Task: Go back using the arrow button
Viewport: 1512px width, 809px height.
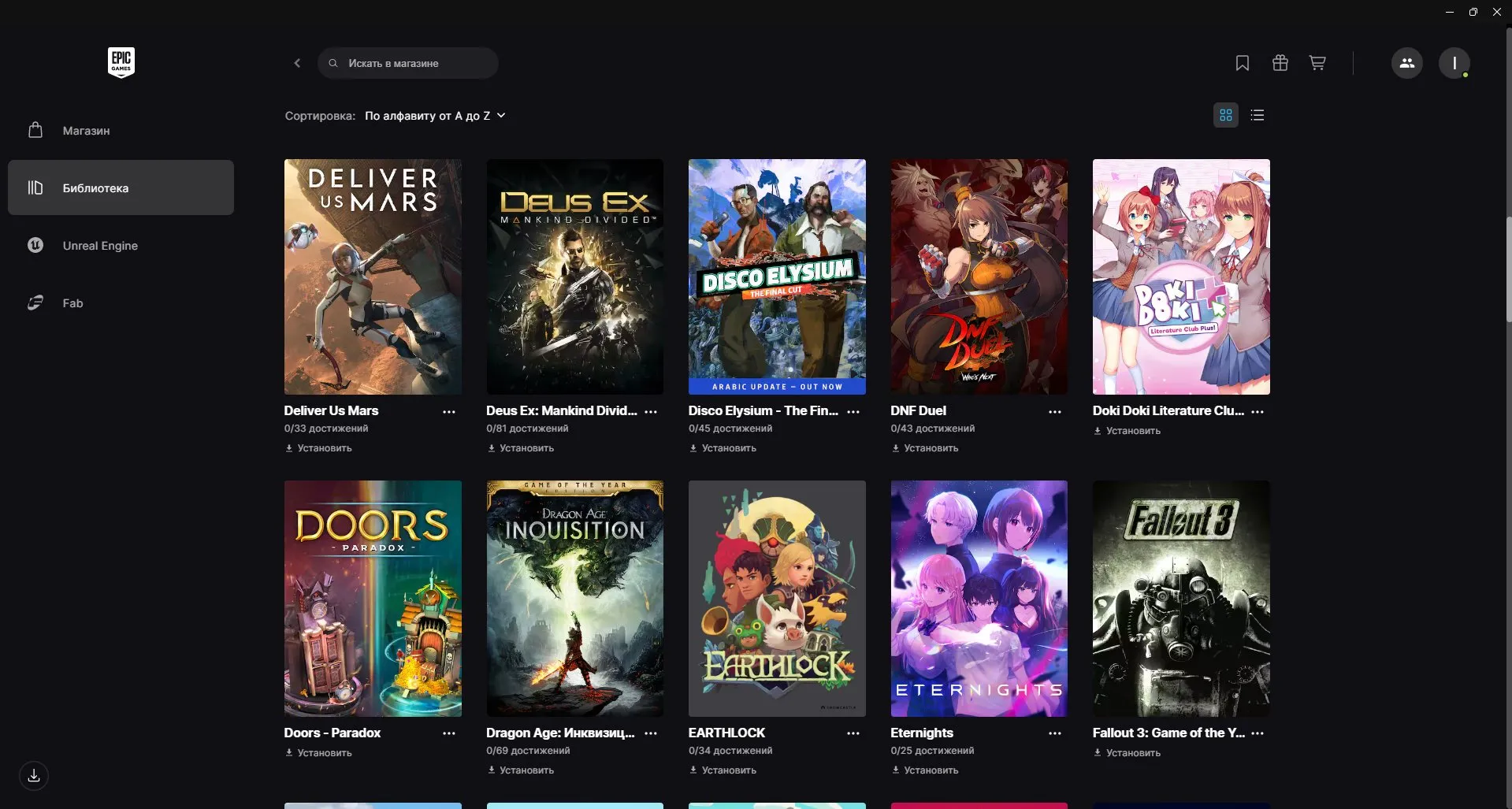Action: [x=297, y=63]
